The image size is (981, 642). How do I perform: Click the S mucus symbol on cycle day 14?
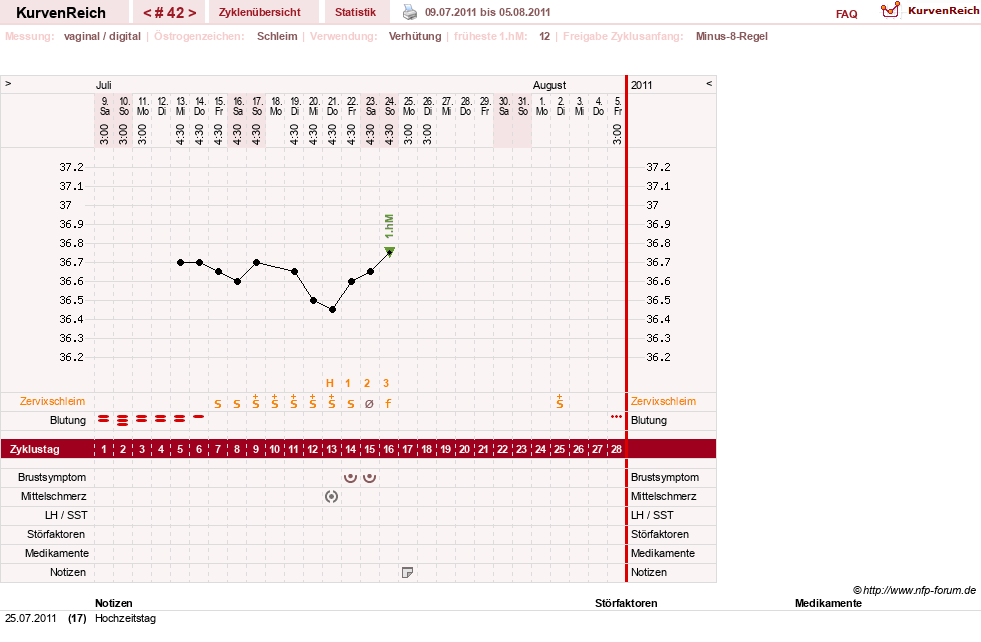click(x=350, y=404)
